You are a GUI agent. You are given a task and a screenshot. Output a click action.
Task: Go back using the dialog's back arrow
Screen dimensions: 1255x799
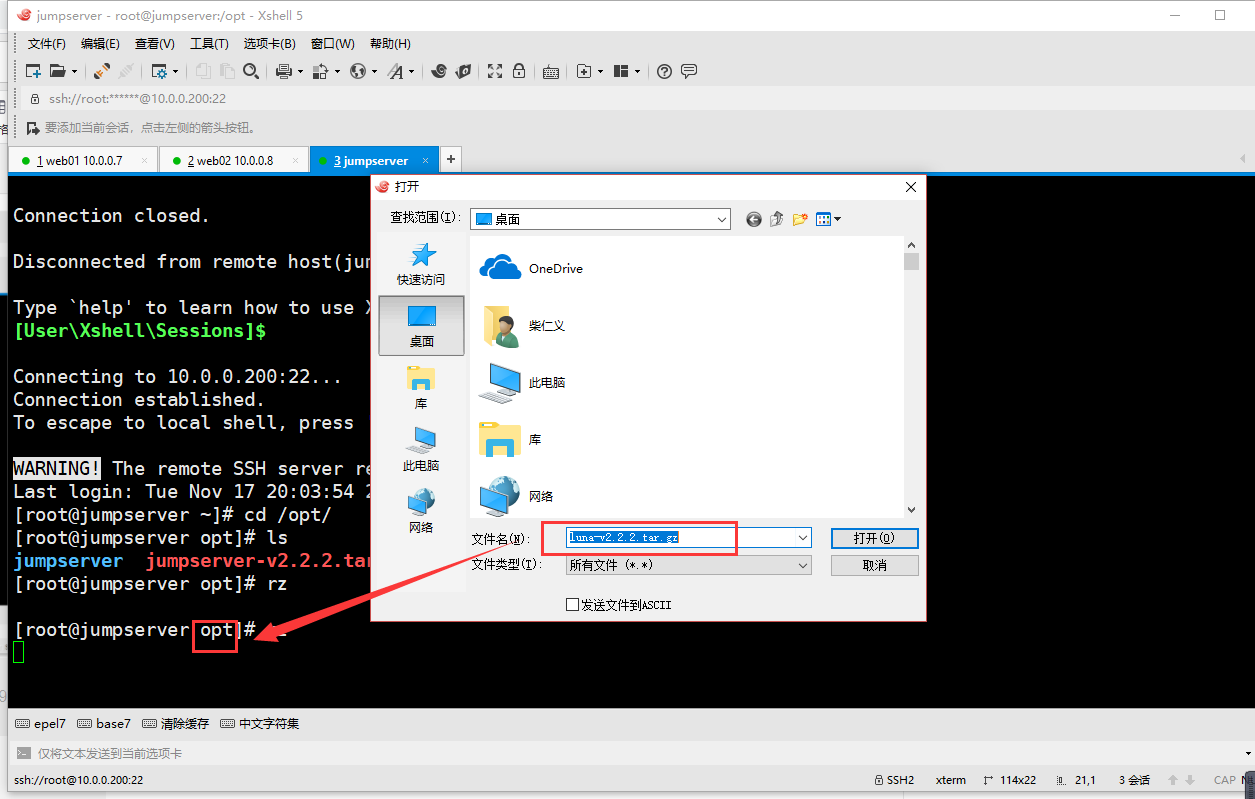[x=754, y=219]
